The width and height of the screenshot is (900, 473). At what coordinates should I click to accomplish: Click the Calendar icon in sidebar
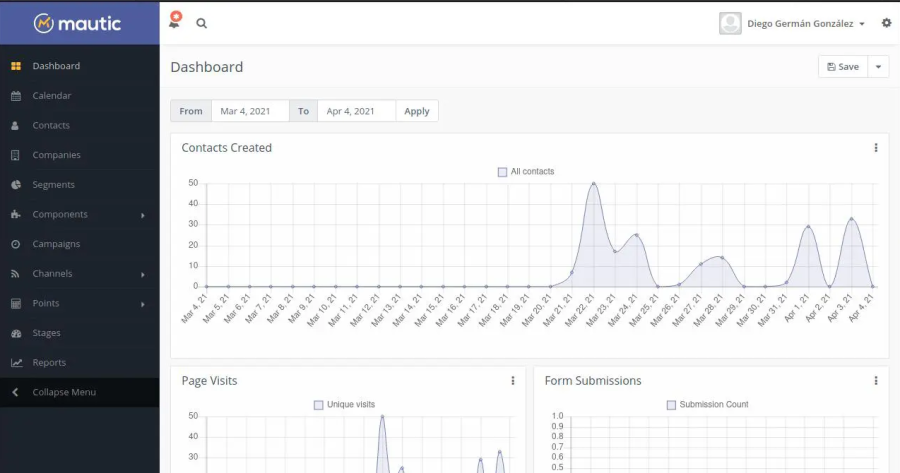pyautogui.click(x=16, y=96)
